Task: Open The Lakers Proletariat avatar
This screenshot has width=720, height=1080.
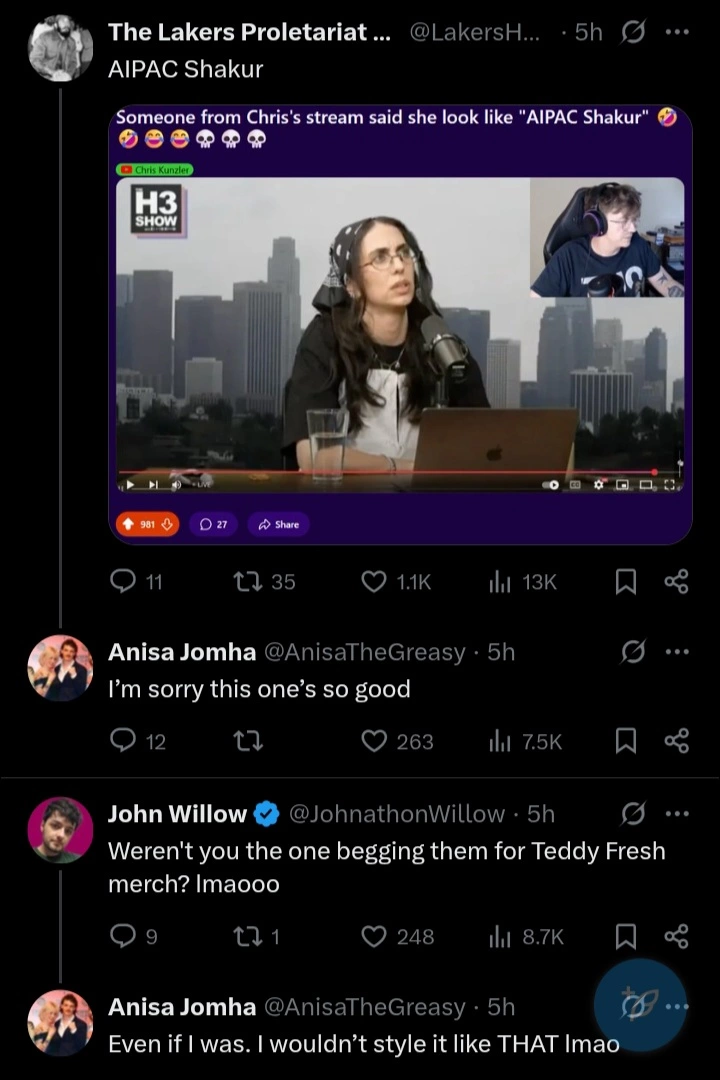Action: [60, 48]
